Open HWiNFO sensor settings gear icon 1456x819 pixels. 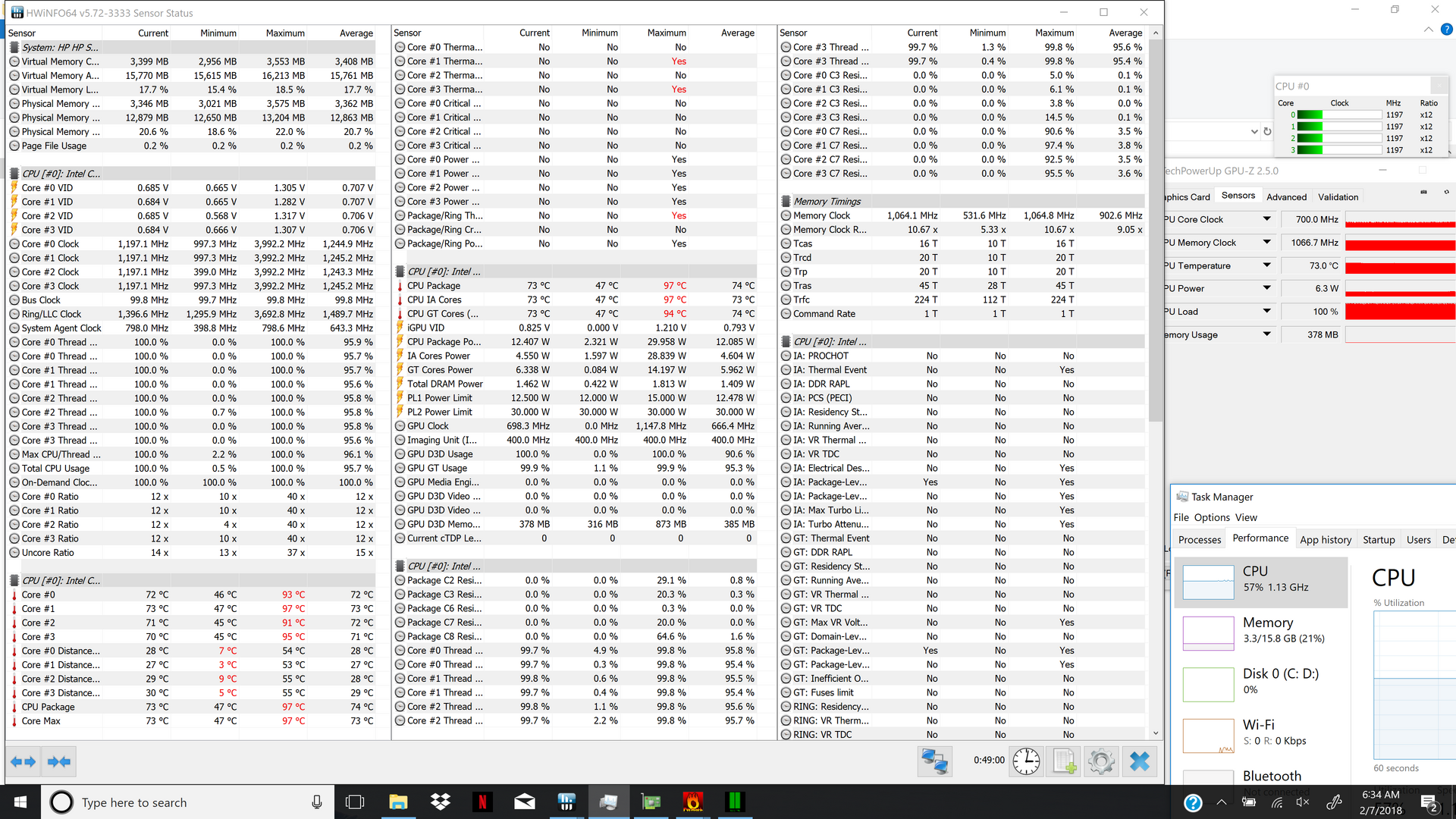1101,761
